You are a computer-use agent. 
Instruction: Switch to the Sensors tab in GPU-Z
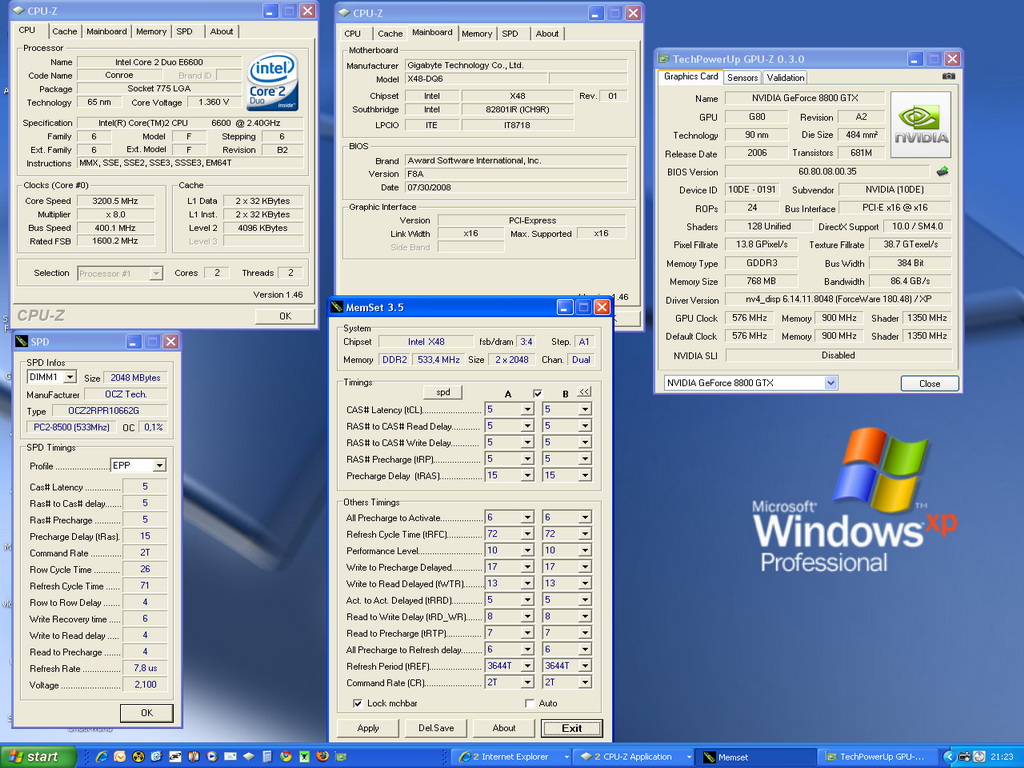pyautogui.click(x=742, y=77)
